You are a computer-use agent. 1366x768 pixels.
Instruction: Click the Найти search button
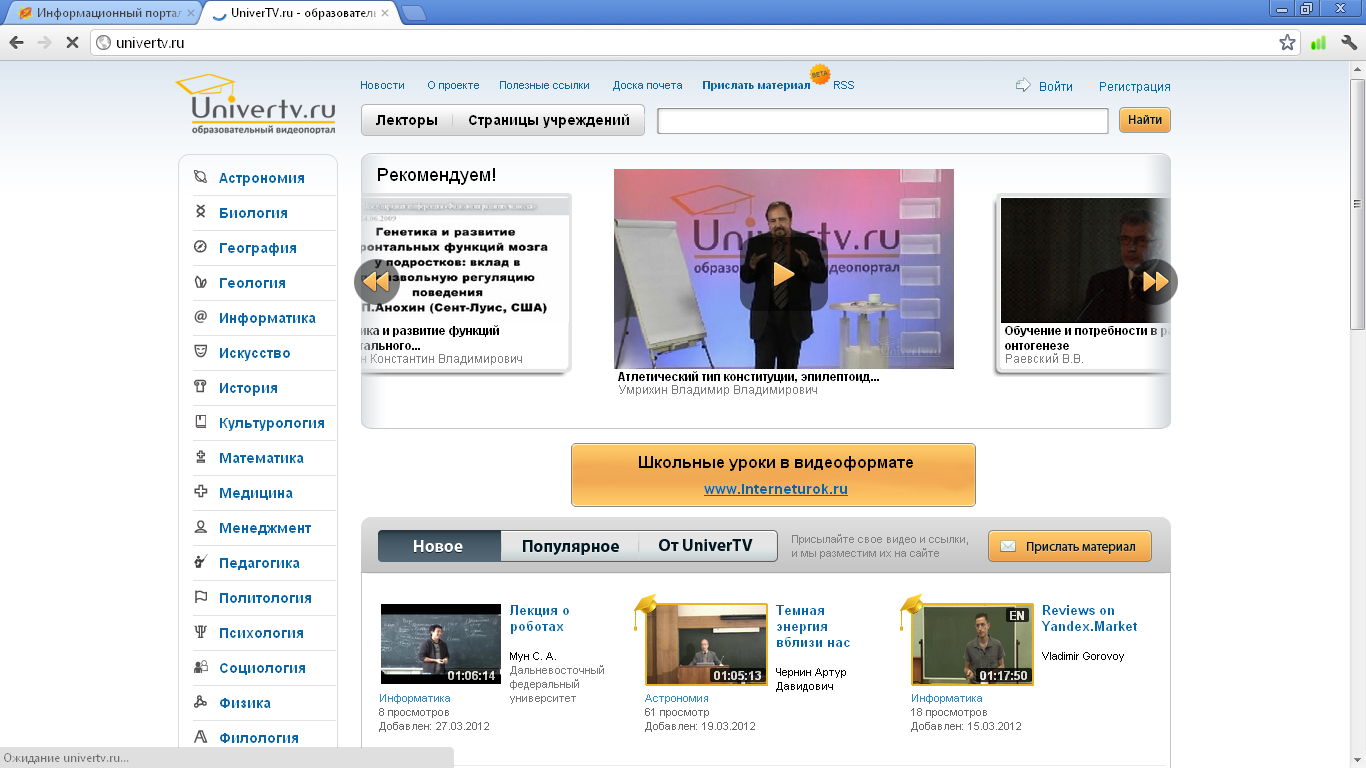pyautogui.click(x=1145, y=120)
